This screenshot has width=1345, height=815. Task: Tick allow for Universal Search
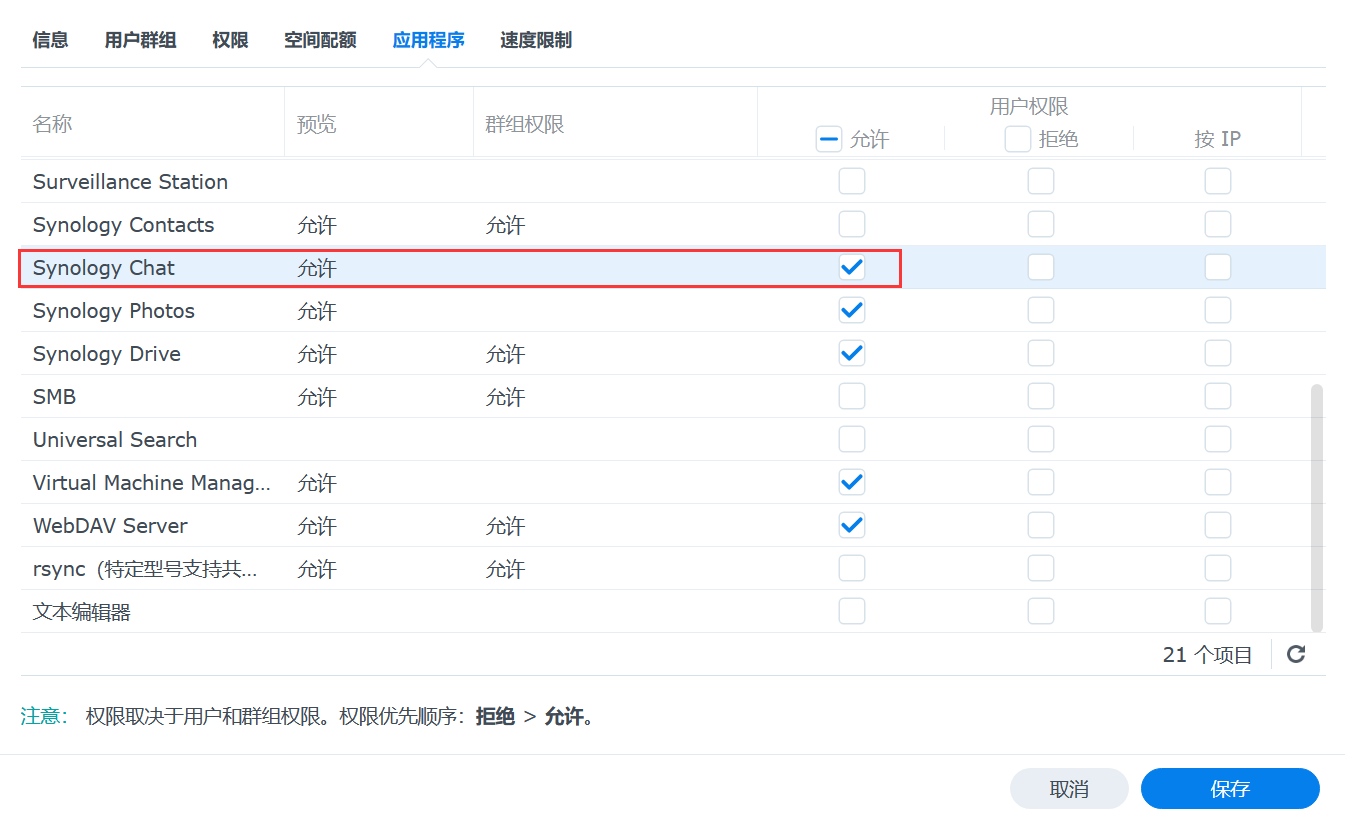(x=852, y=439)
